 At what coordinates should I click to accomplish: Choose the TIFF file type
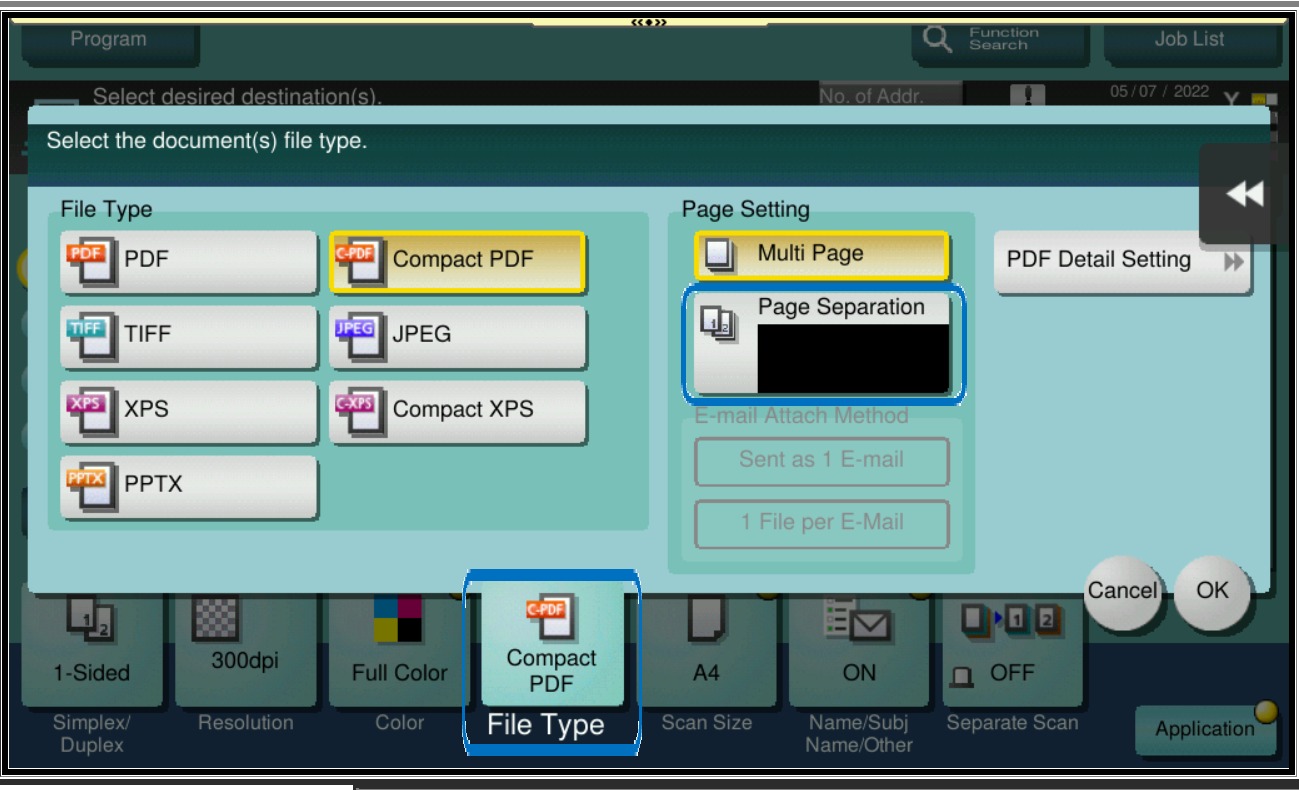click(x=188, y=336)
